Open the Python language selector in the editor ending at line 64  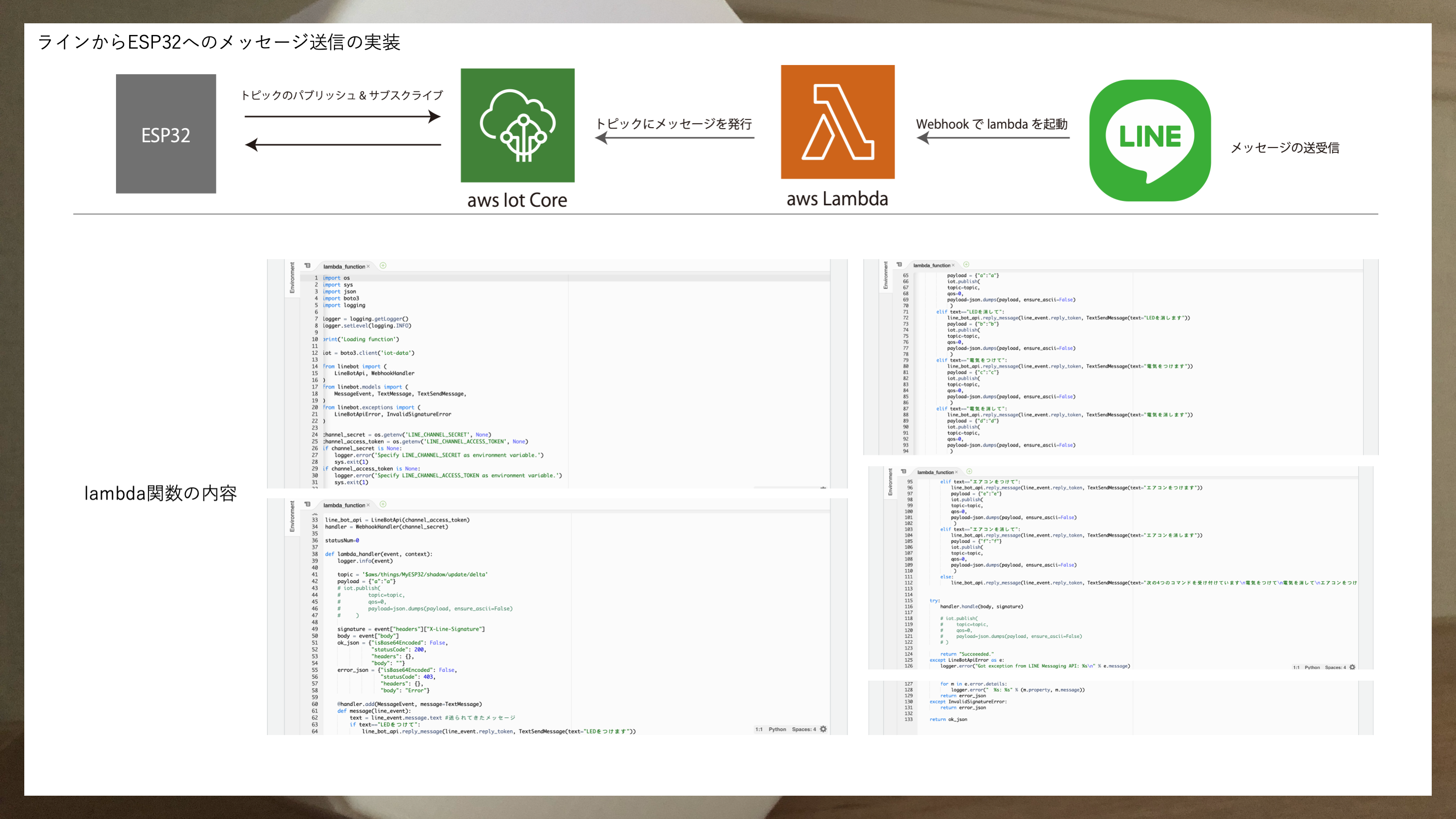point(777,729)
